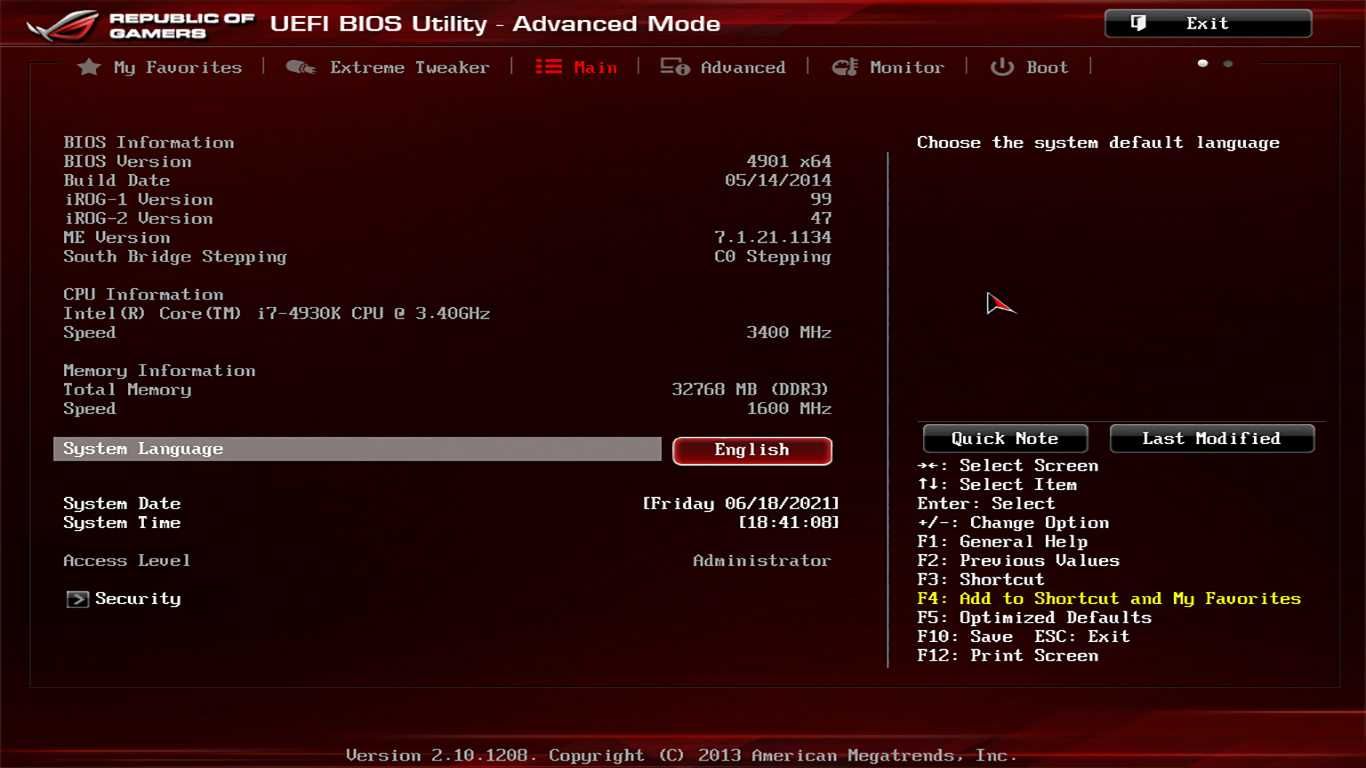Click Total Memory value 32768 MB (DDR3)

coord(751,390)
